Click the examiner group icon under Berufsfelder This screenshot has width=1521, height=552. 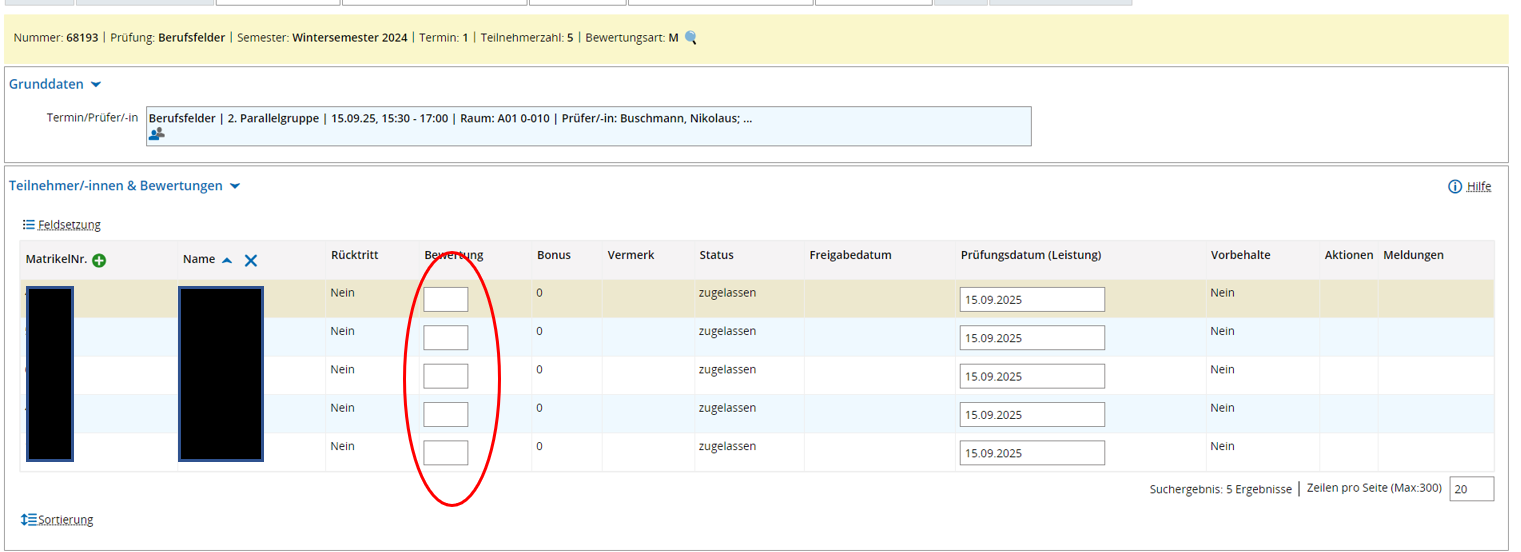[157, 133]
